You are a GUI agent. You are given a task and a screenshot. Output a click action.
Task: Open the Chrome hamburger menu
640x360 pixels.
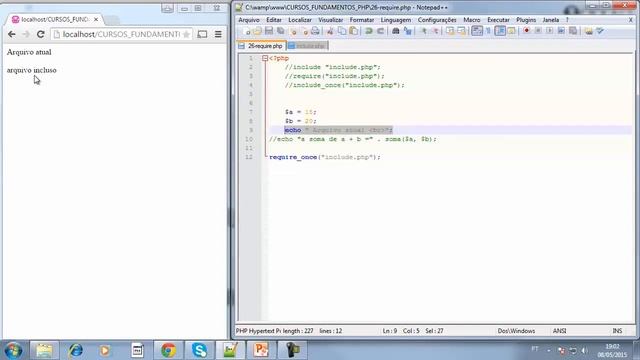pos(218,34)
